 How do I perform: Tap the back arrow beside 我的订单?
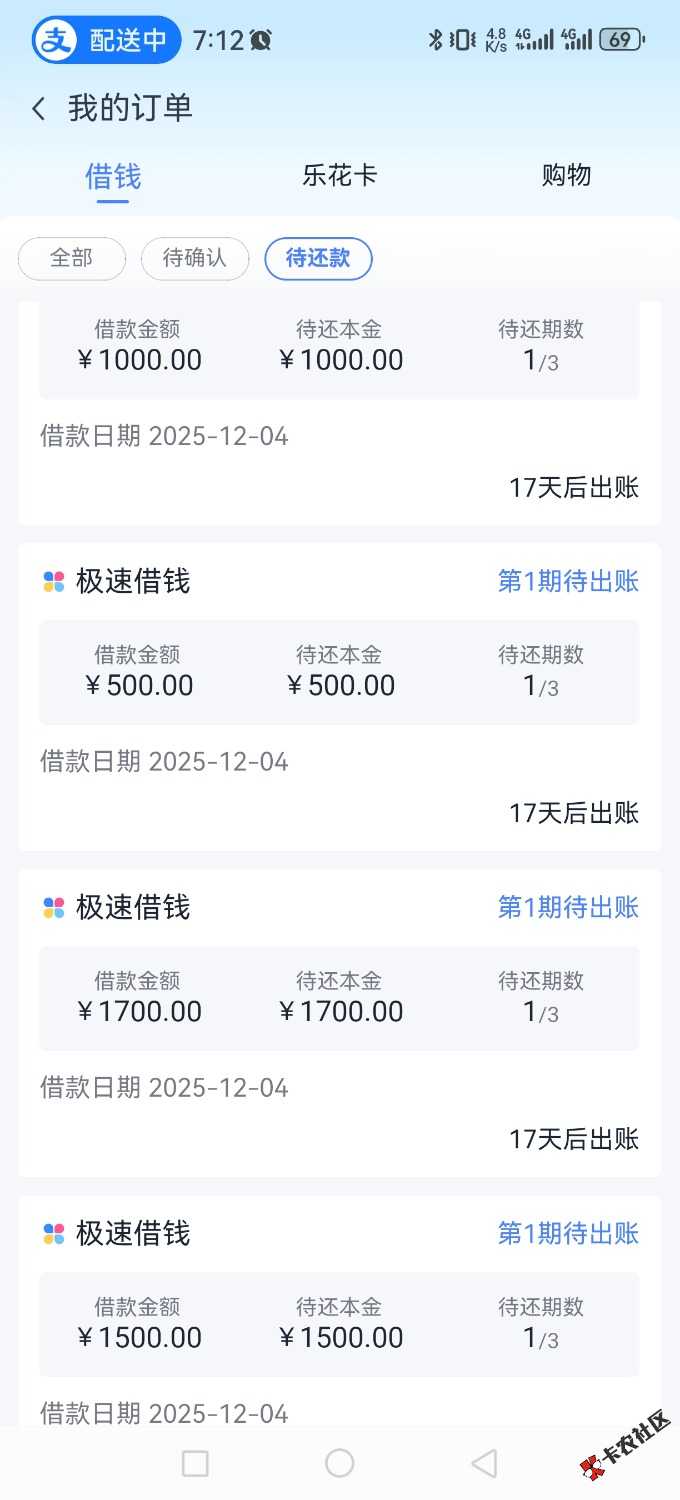click(x=39, y=109)
